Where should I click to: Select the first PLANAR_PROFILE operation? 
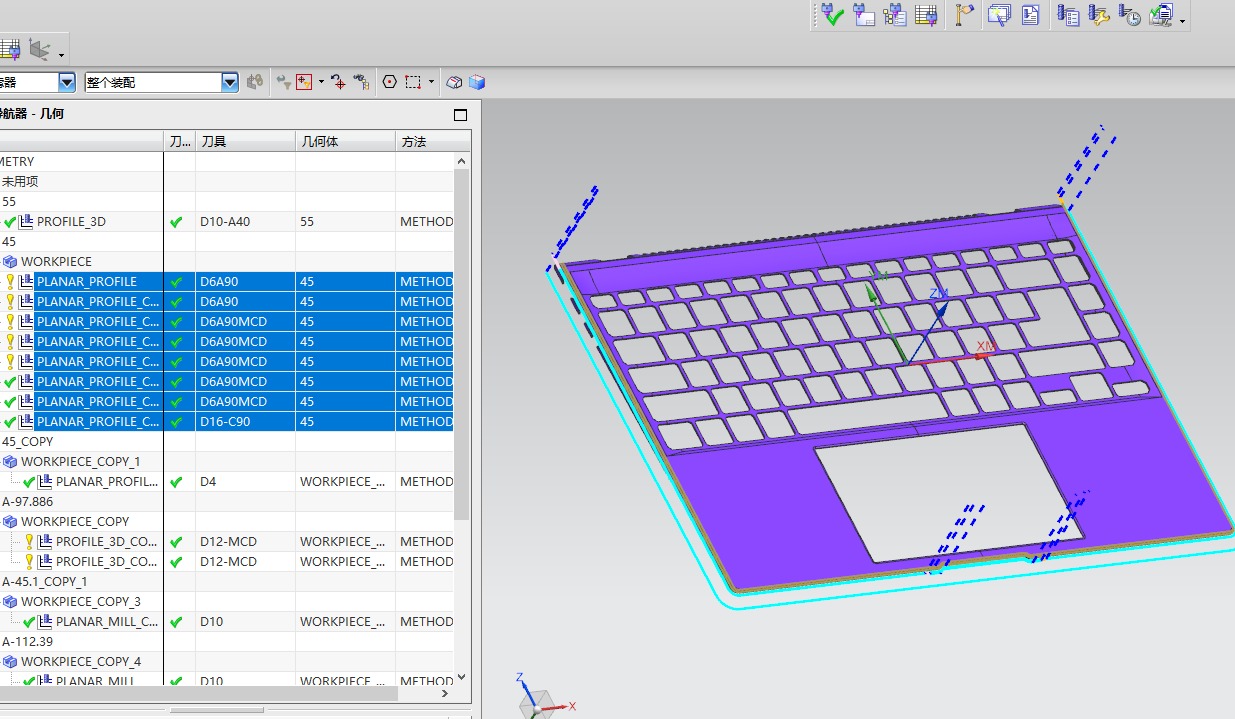pos(227,281)
